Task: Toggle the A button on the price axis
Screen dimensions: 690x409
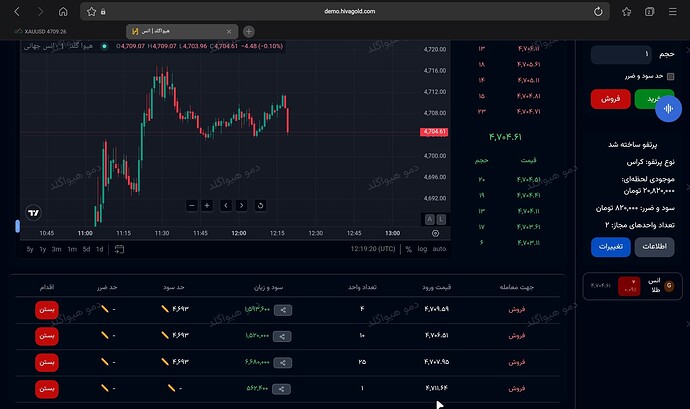Action: coord(429,219)
